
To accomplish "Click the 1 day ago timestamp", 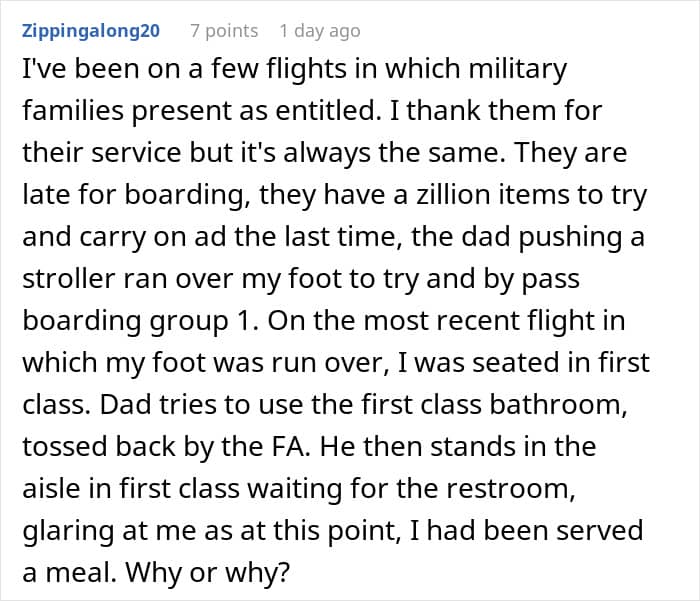I will click(x=320, y=31).
